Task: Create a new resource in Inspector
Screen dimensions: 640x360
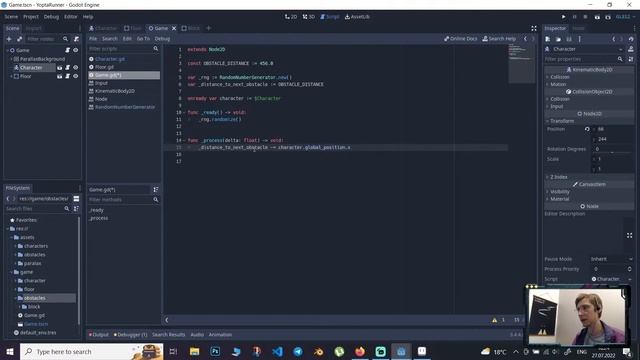Action: pos(548,39)
